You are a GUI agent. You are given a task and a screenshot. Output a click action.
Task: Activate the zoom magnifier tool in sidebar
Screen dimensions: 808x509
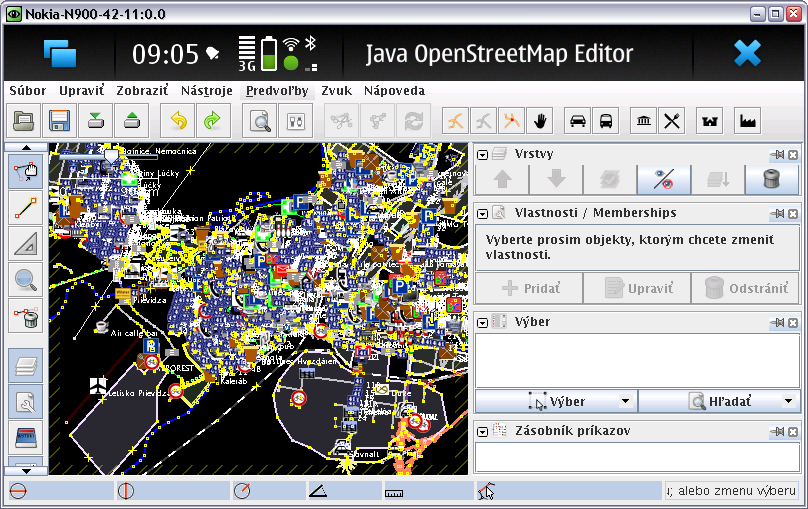click(x=25, y=280)
